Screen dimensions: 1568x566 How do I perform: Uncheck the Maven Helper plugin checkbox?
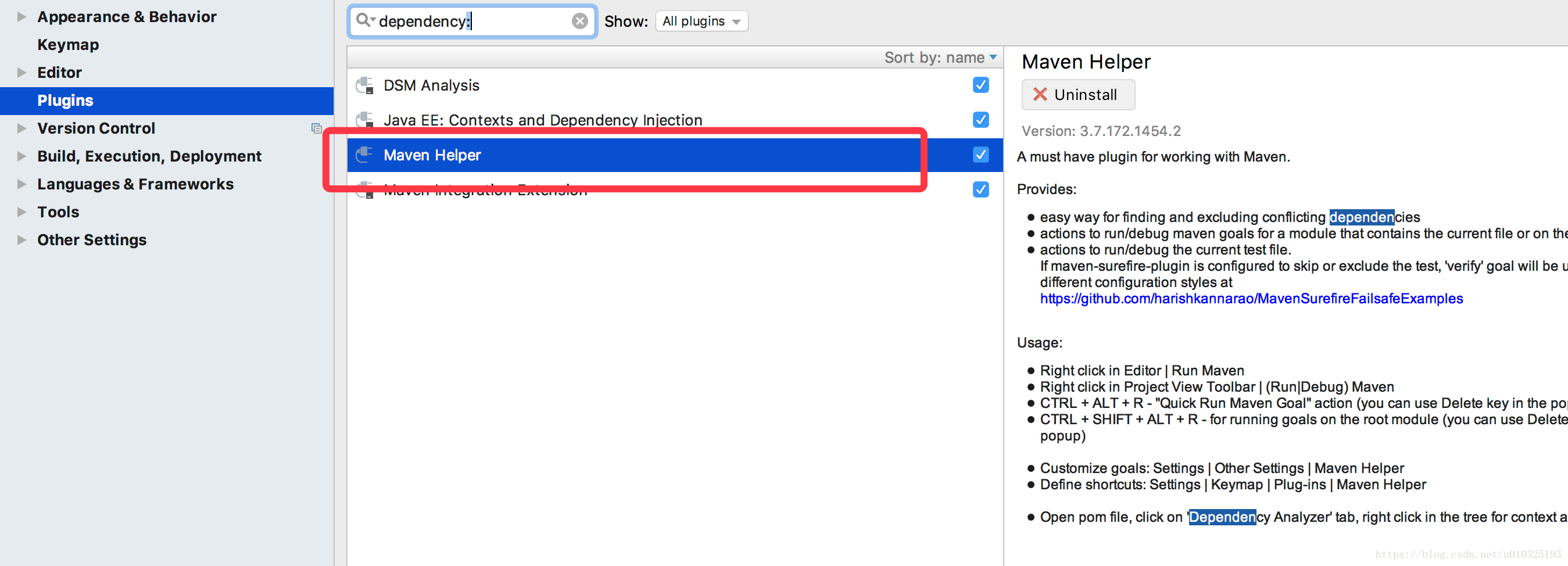coord(980,155)
